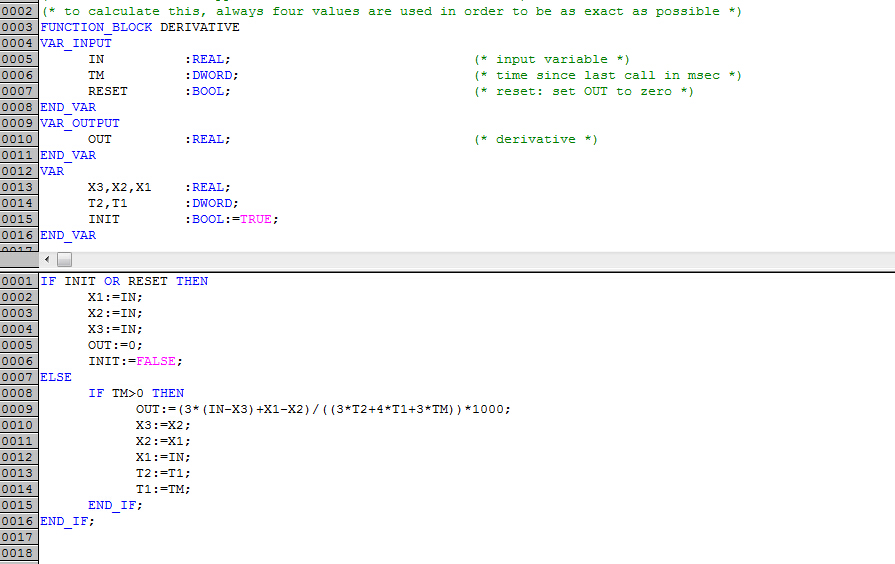The image size is (895, 564).
Task: Click the OUT :REAL output variable
Action: [159, 139]
